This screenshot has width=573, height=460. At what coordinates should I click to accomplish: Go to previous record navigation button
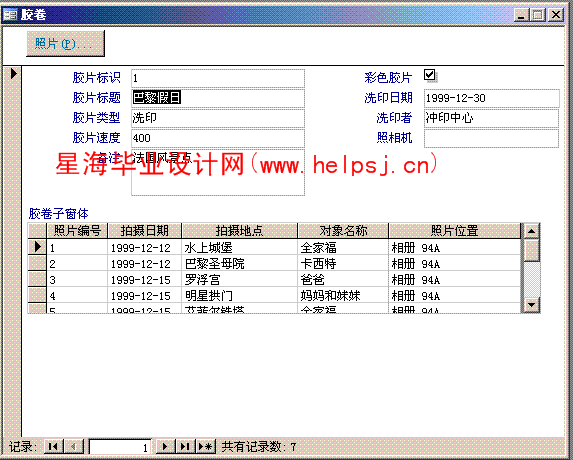coord(74,446)
